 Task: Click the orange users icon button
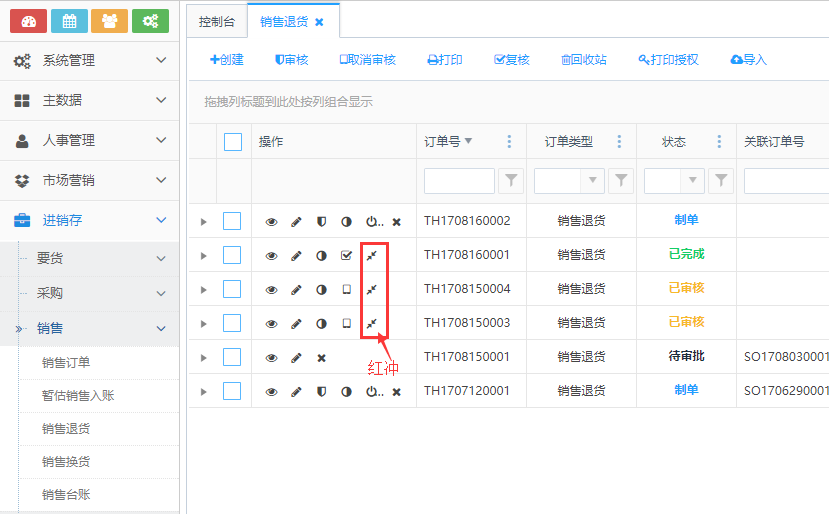109,21
